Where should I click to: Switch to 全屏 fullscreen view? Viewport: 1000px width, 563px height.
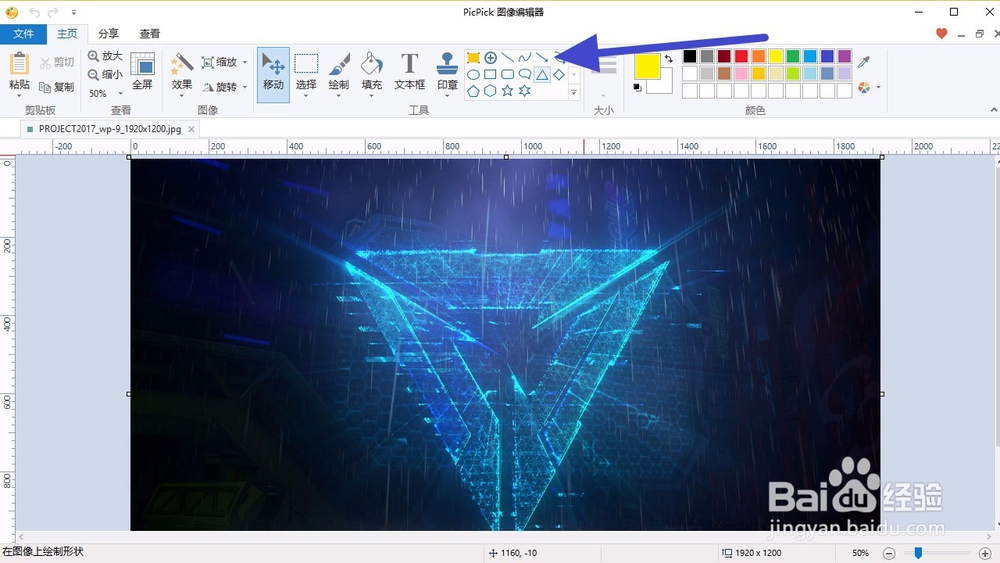(x=142, y=71)
